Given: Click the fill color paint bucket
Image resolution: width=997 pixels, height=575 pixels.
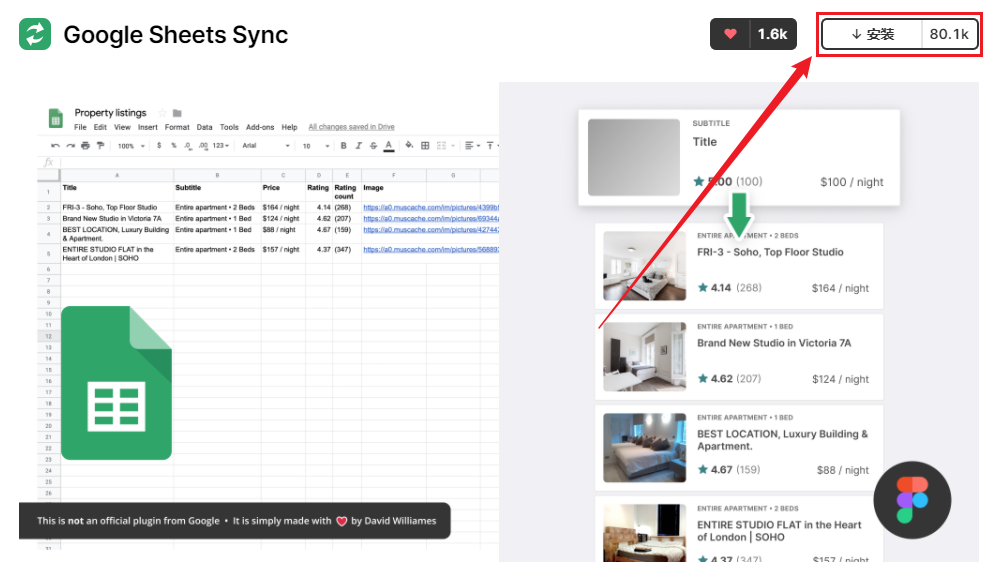Looking at the screenshot, I should click(408, 146).
